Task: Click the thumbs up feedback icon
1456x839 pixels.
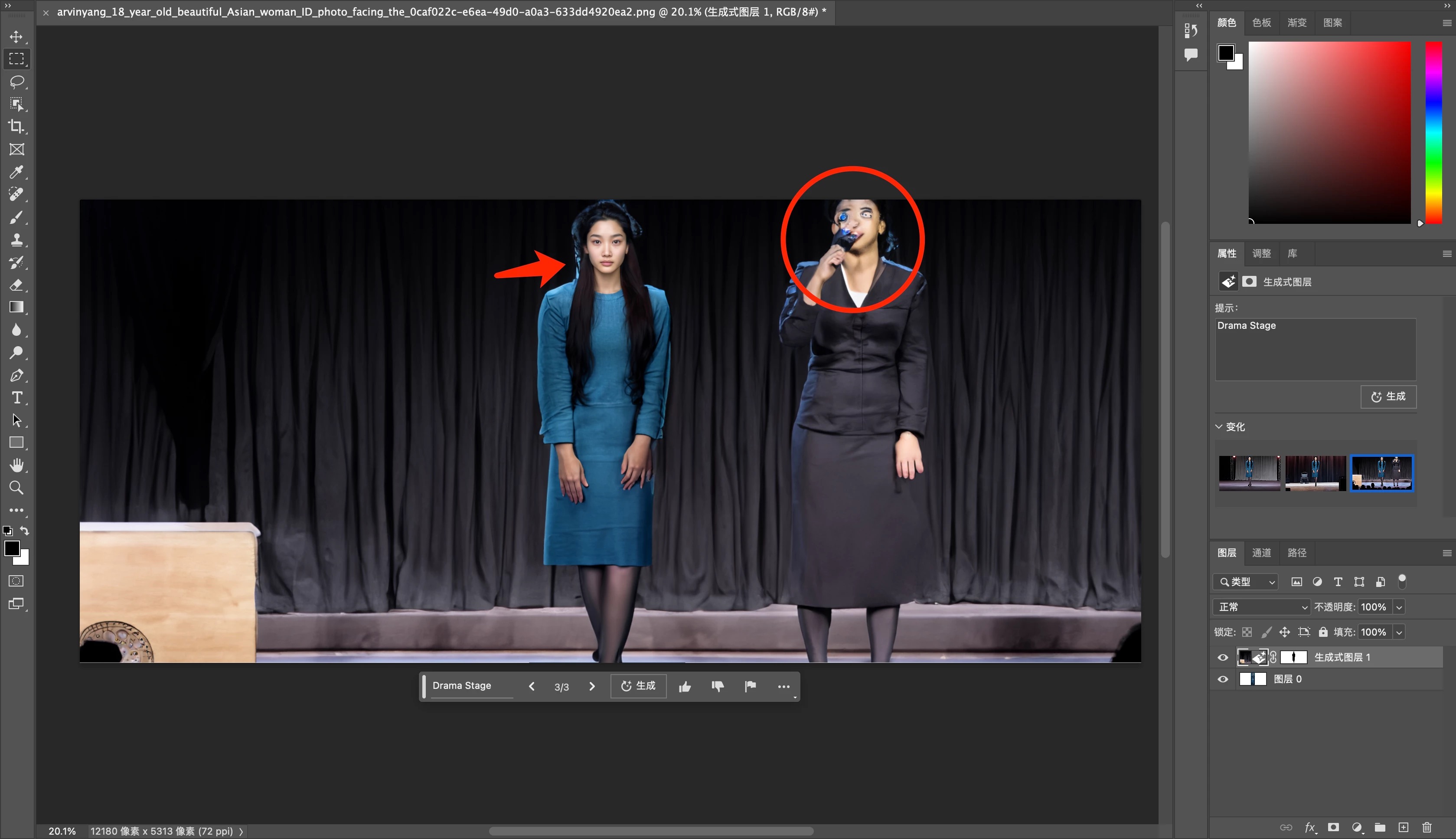Action: click(x=685, y=686)
